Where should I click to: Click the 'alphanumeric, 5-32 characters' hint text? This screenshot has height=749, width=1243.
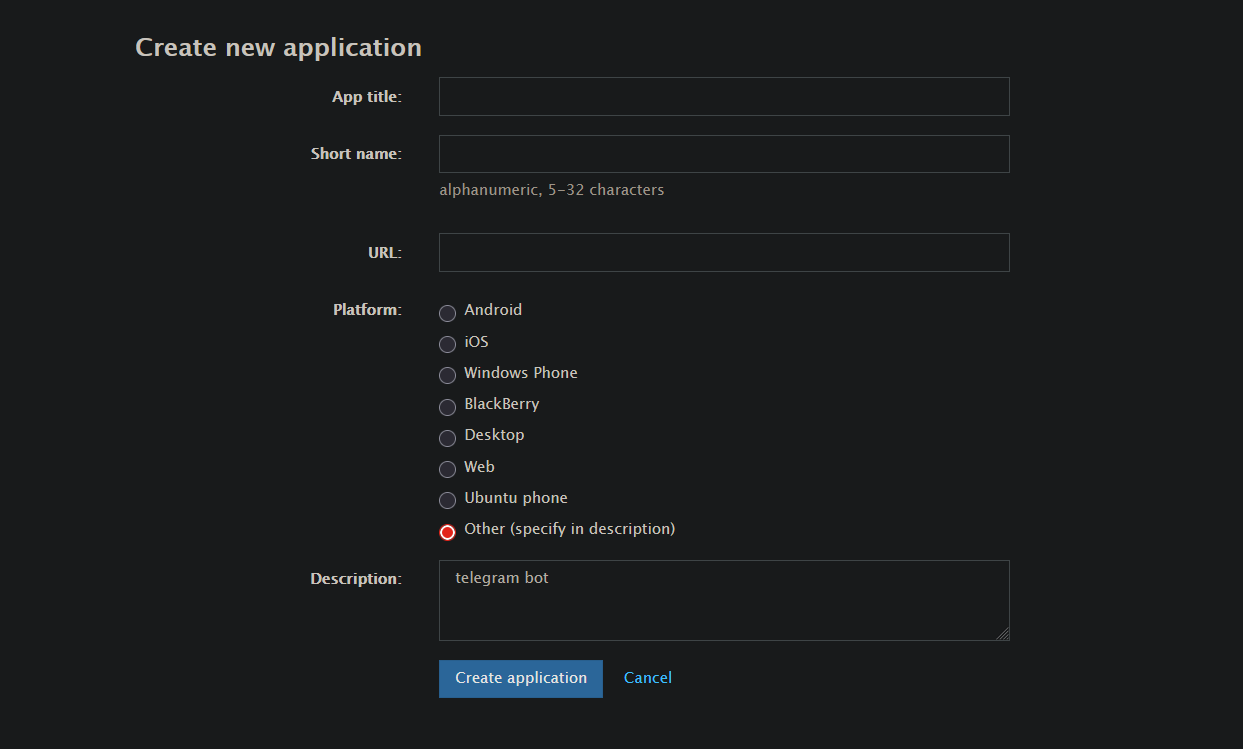[552, 189]
